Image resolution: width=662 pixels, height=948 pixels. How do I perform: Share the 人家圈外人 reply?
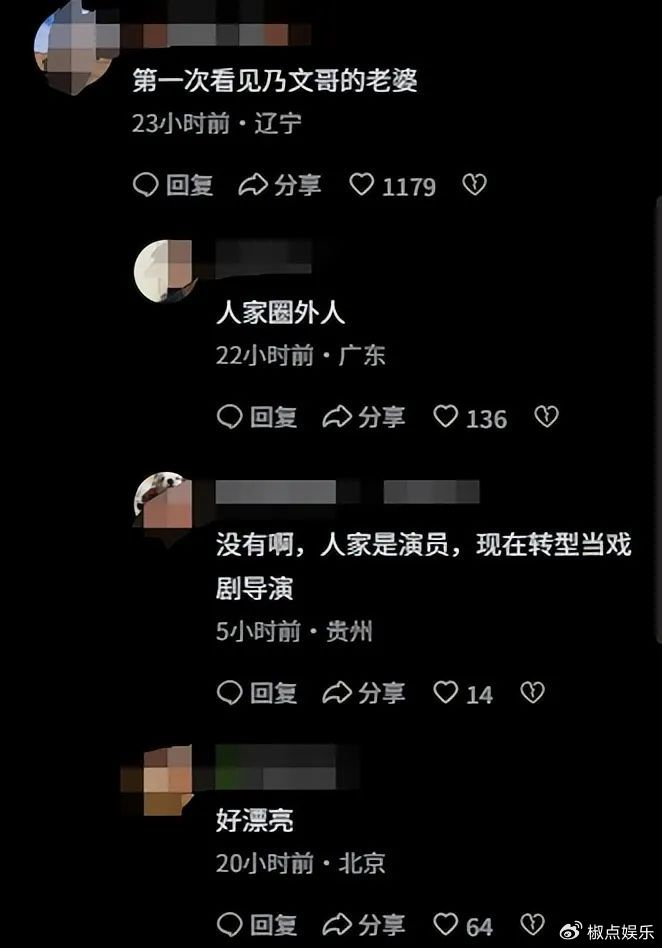364,417
